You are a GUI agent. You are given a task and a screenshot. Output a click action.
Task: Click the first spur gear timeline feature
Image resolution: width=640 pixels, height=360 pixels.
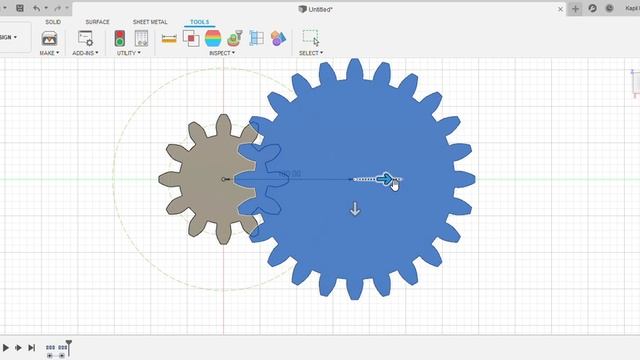pos(50,347)
